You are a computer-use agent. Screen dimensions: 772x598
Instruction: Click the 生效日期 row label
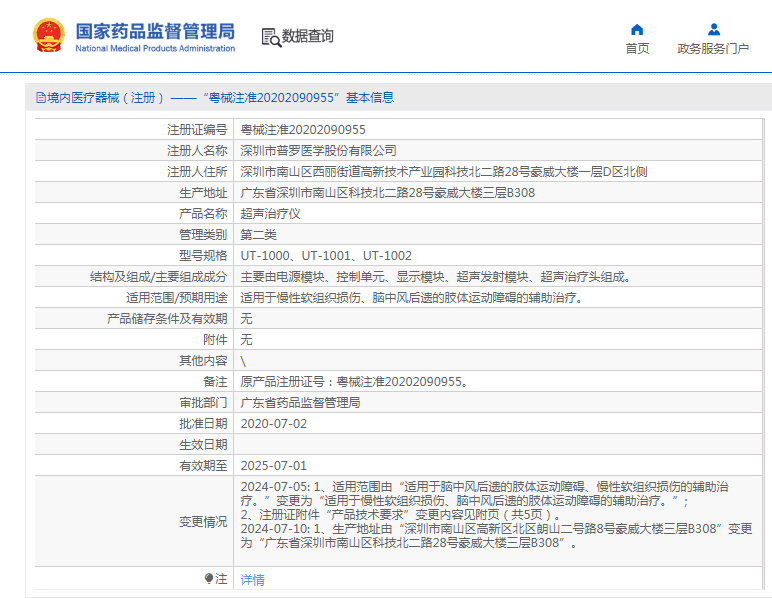click(203, 445)
